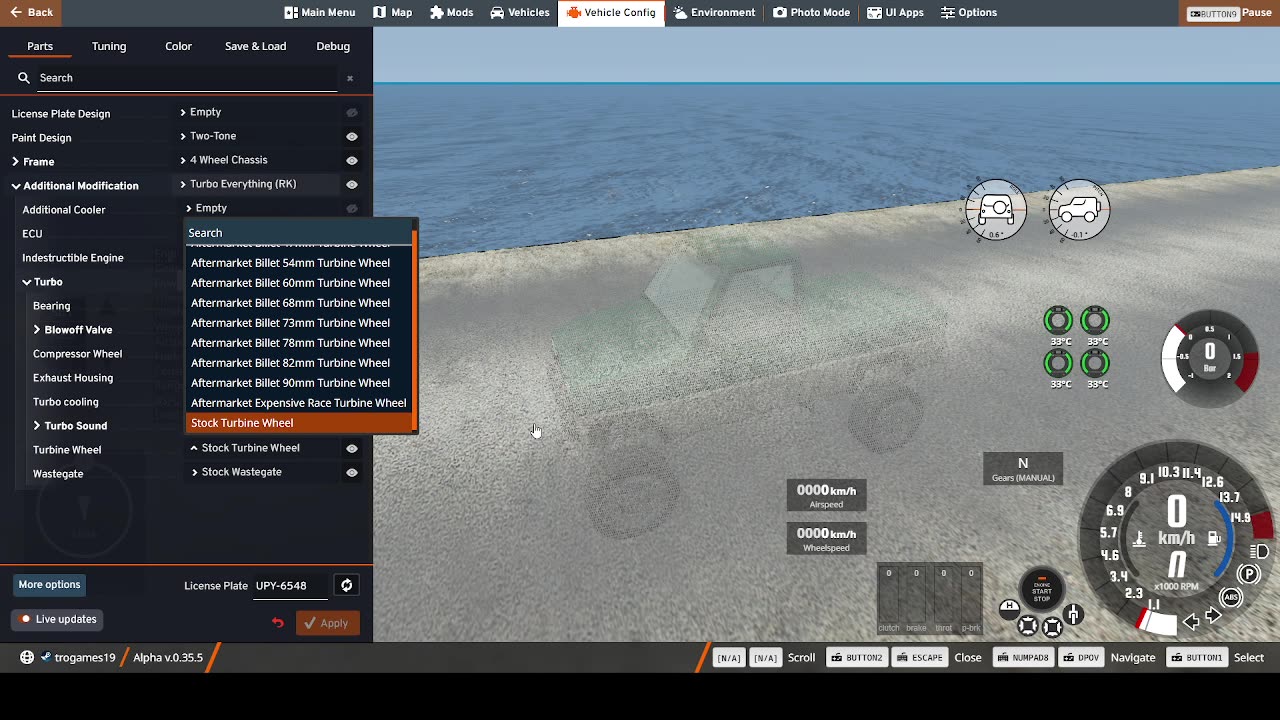Open the Map menu
The image size is (1280, 720).
pos(392,12)
